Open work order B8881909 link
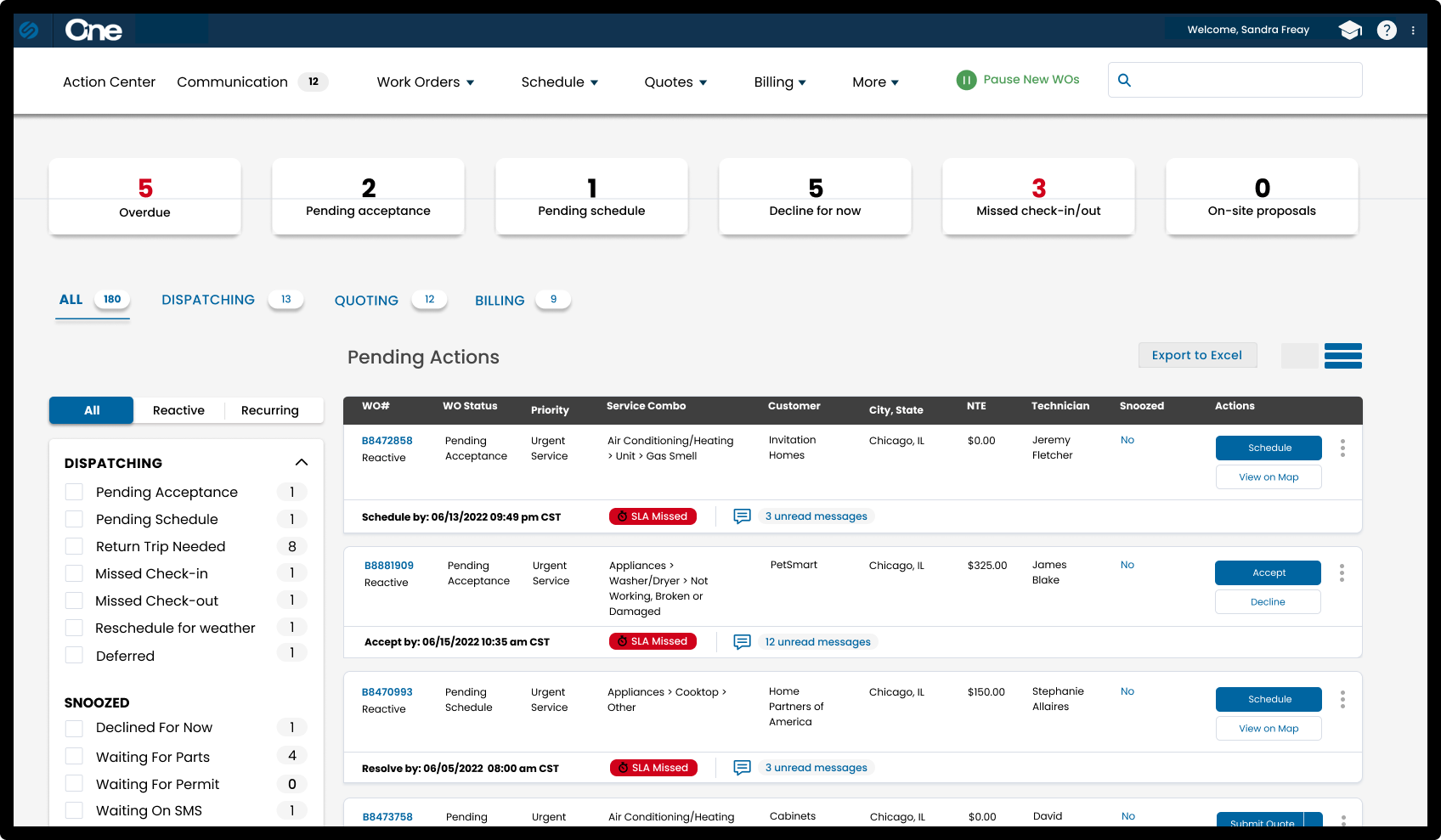 [389, 566]
